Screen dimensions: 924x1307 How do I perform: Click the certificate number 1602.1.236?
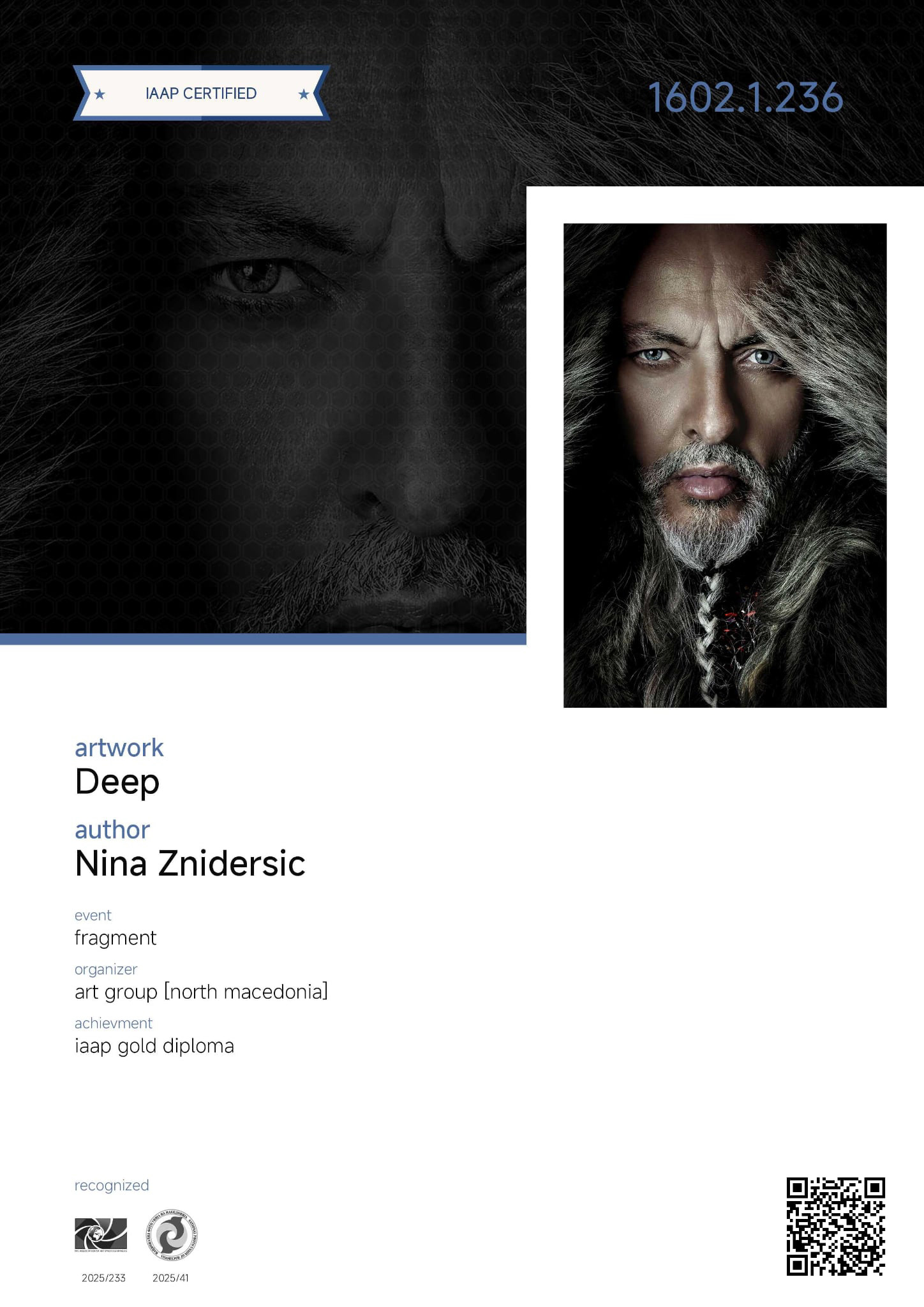[745, 98]
